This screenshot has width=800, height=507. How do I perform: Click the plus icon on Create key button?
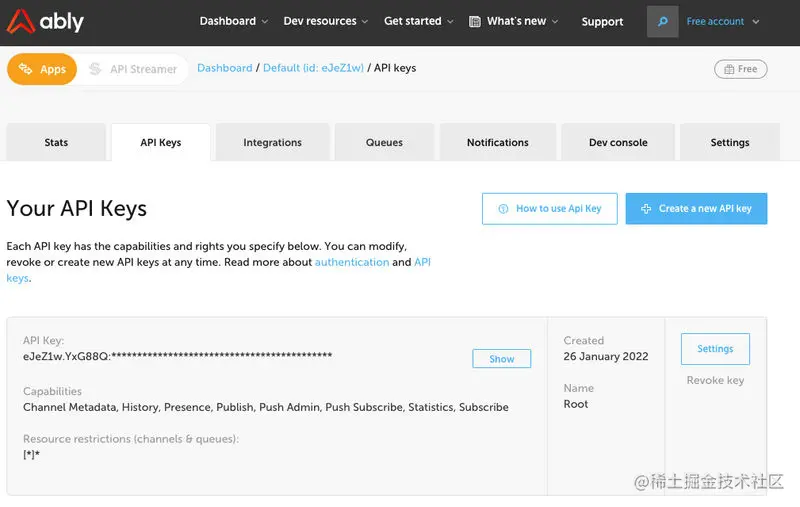[646, 209]
